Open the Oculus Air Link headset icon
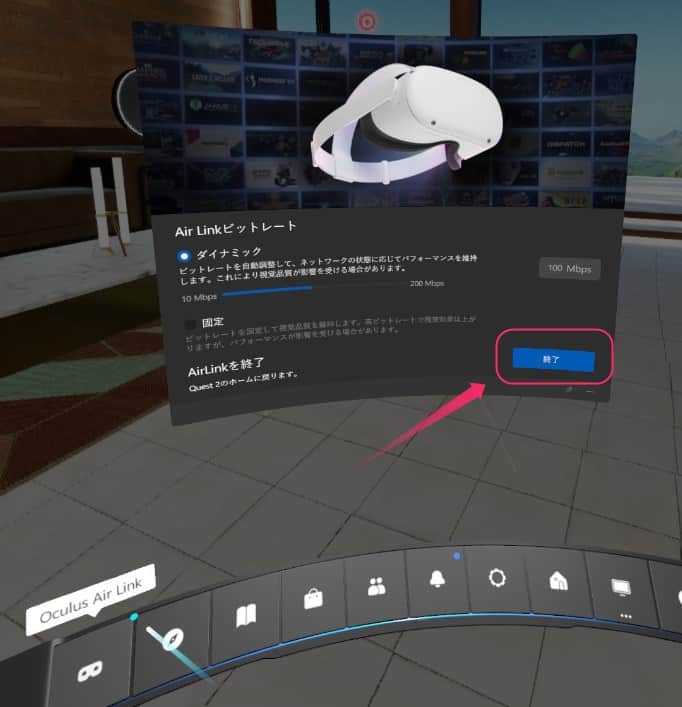This screenshot has height=707, width=682. pyautogui.click(x=90, y=670)
